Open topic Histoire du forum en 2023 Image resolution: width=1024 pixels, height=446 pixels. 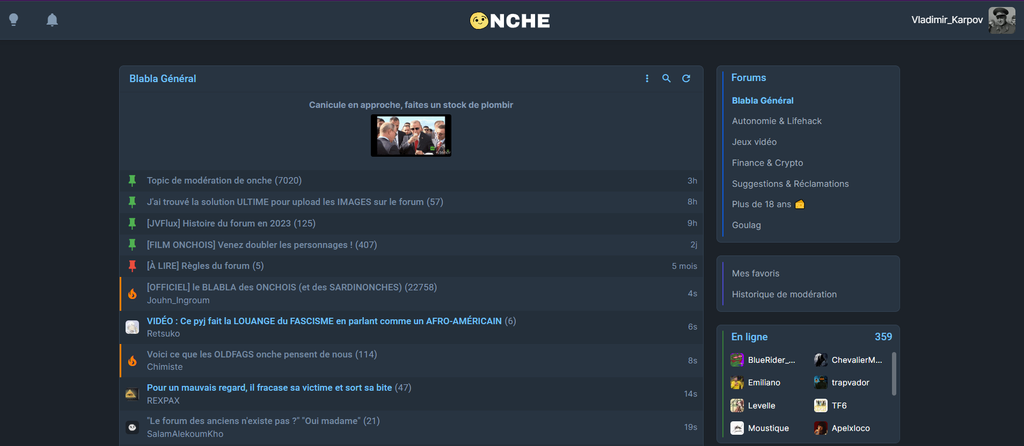[230, 223]
